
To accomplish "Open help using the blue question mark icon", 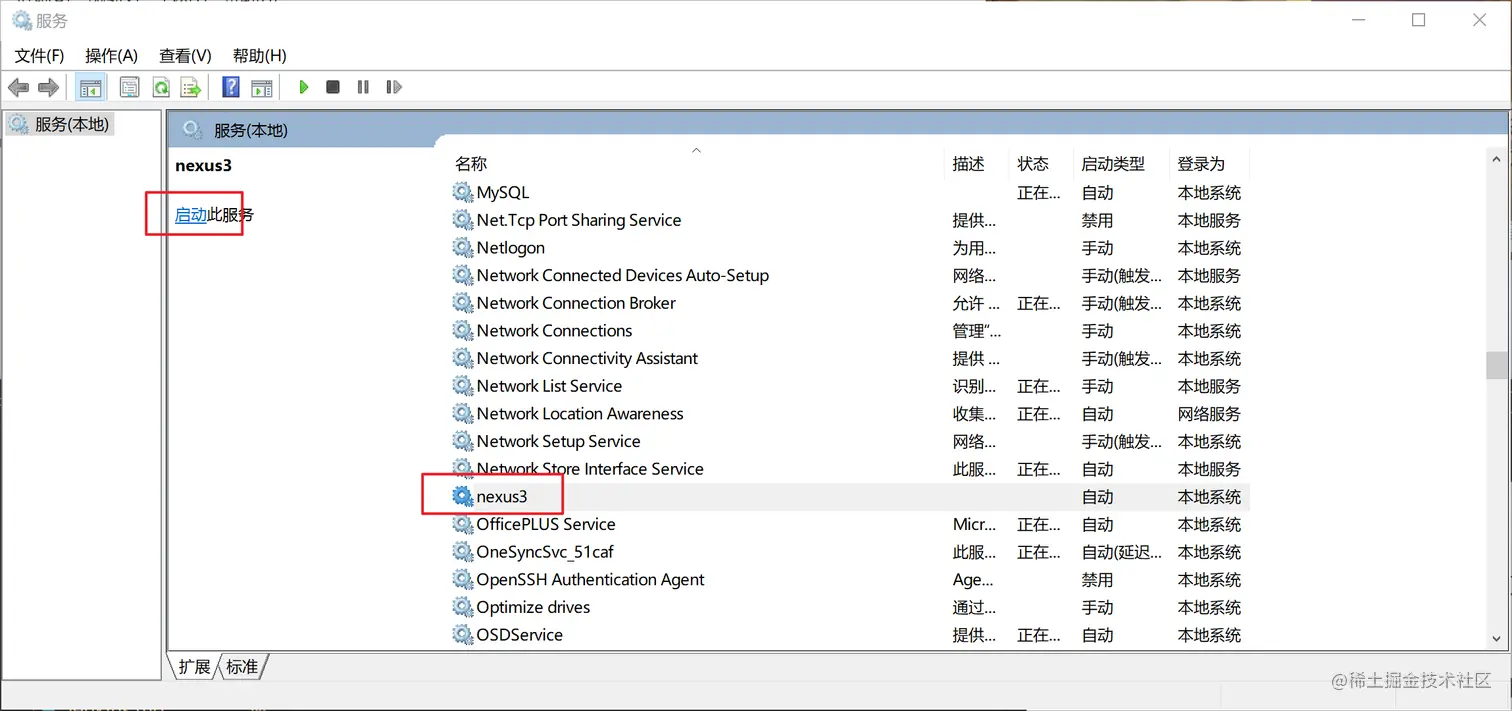I will pos(230,87).
